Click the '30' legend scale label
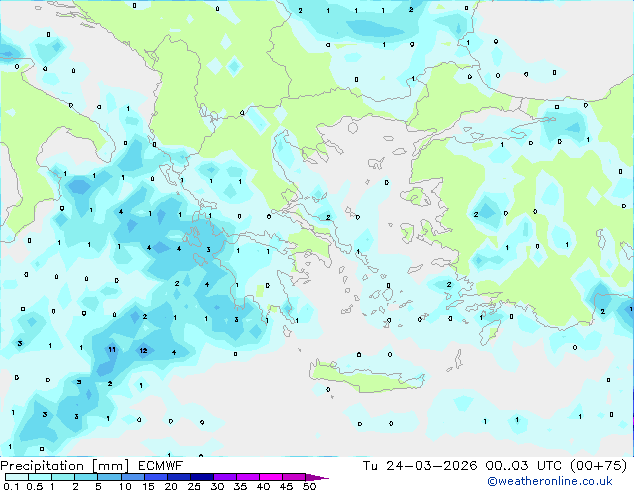This screenshot has height=490, width=634. tap(217, 486)
